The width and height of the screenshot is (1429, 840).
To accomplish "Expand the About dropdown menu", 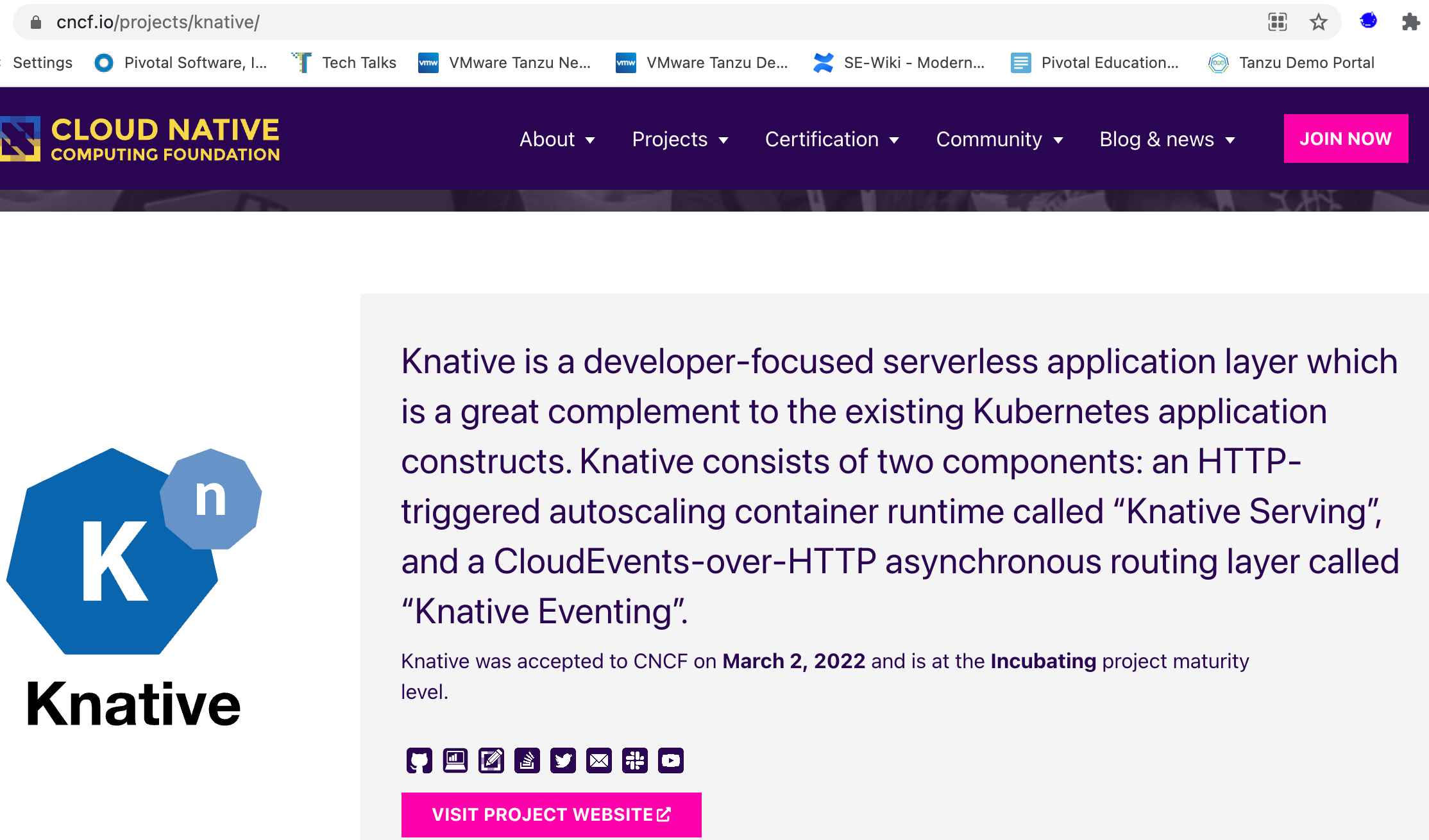I will pos(557,139).
